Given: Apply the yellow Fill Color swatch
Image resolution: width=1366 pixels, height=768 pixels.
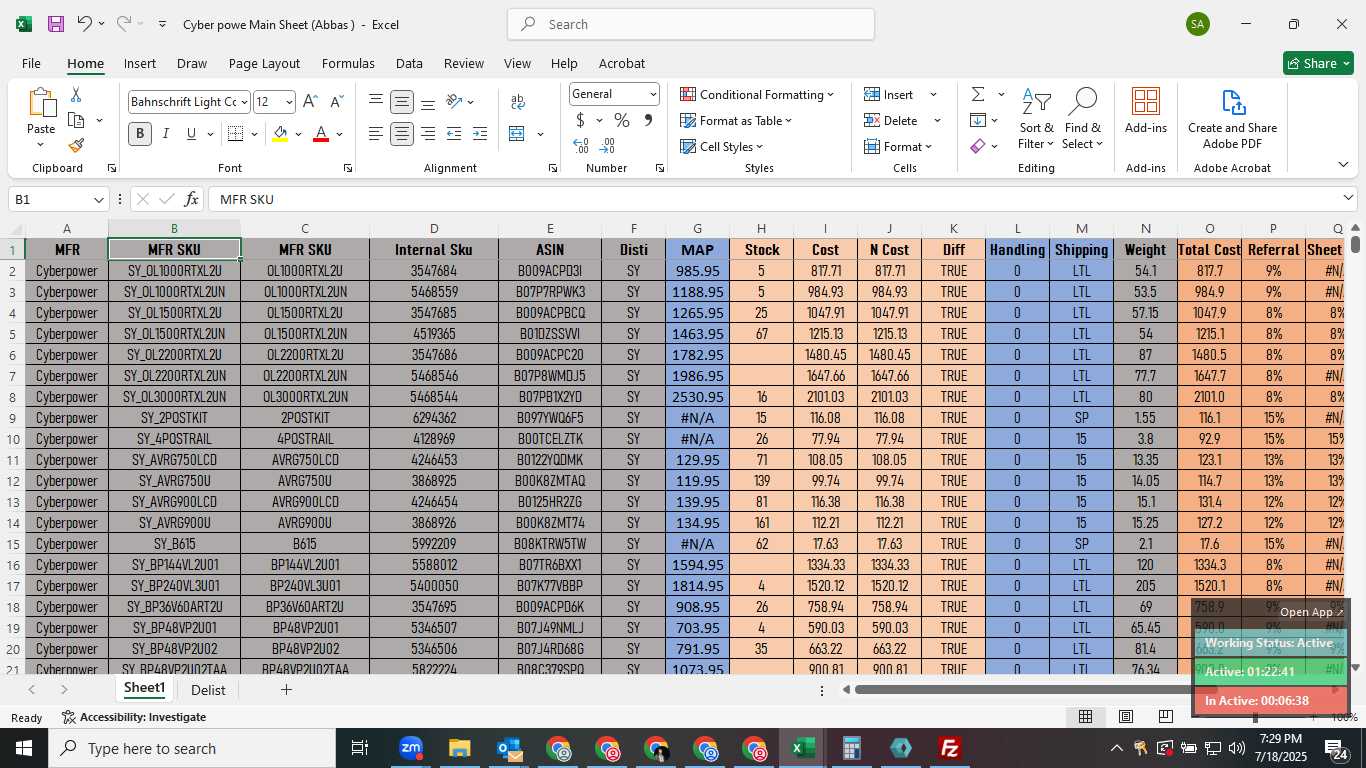Looking at the screenshot, I should 280,134.
